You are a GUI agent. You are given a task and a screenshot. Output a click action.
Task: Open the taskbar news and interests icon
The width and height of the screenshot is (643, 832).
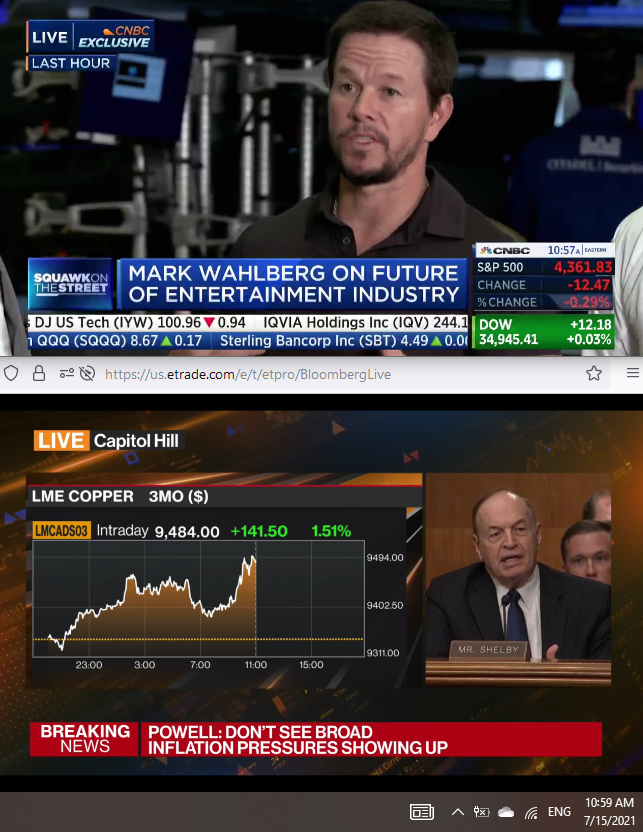click(x=422, y=812)
